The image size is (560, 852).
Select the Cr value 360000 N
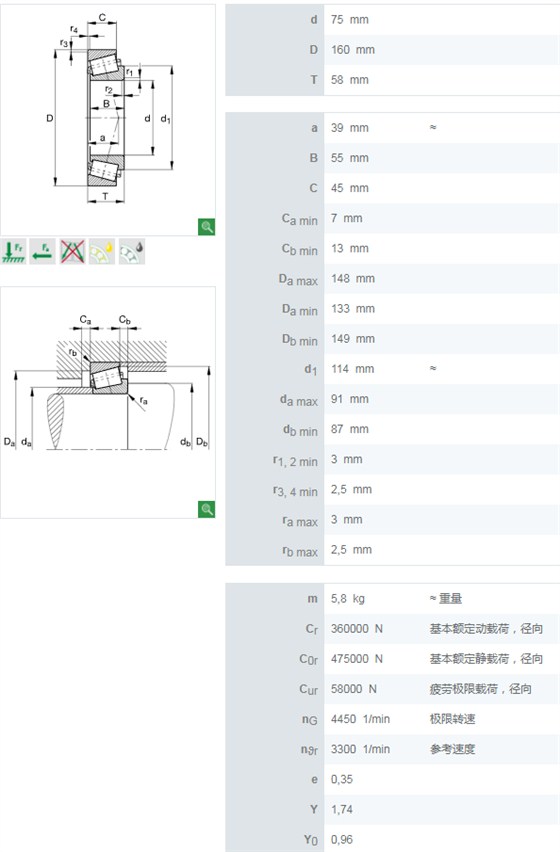click(x=357, y=629)
